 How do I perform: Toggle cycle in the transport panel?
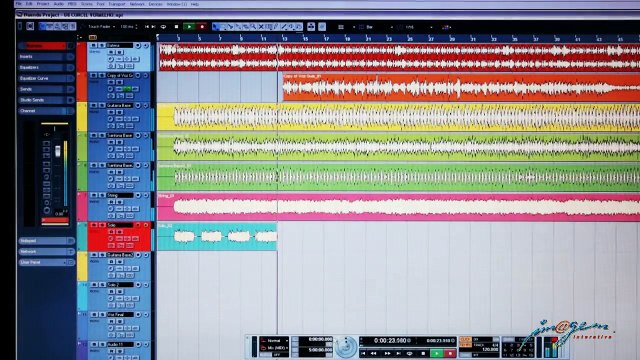tap(409, 353)
